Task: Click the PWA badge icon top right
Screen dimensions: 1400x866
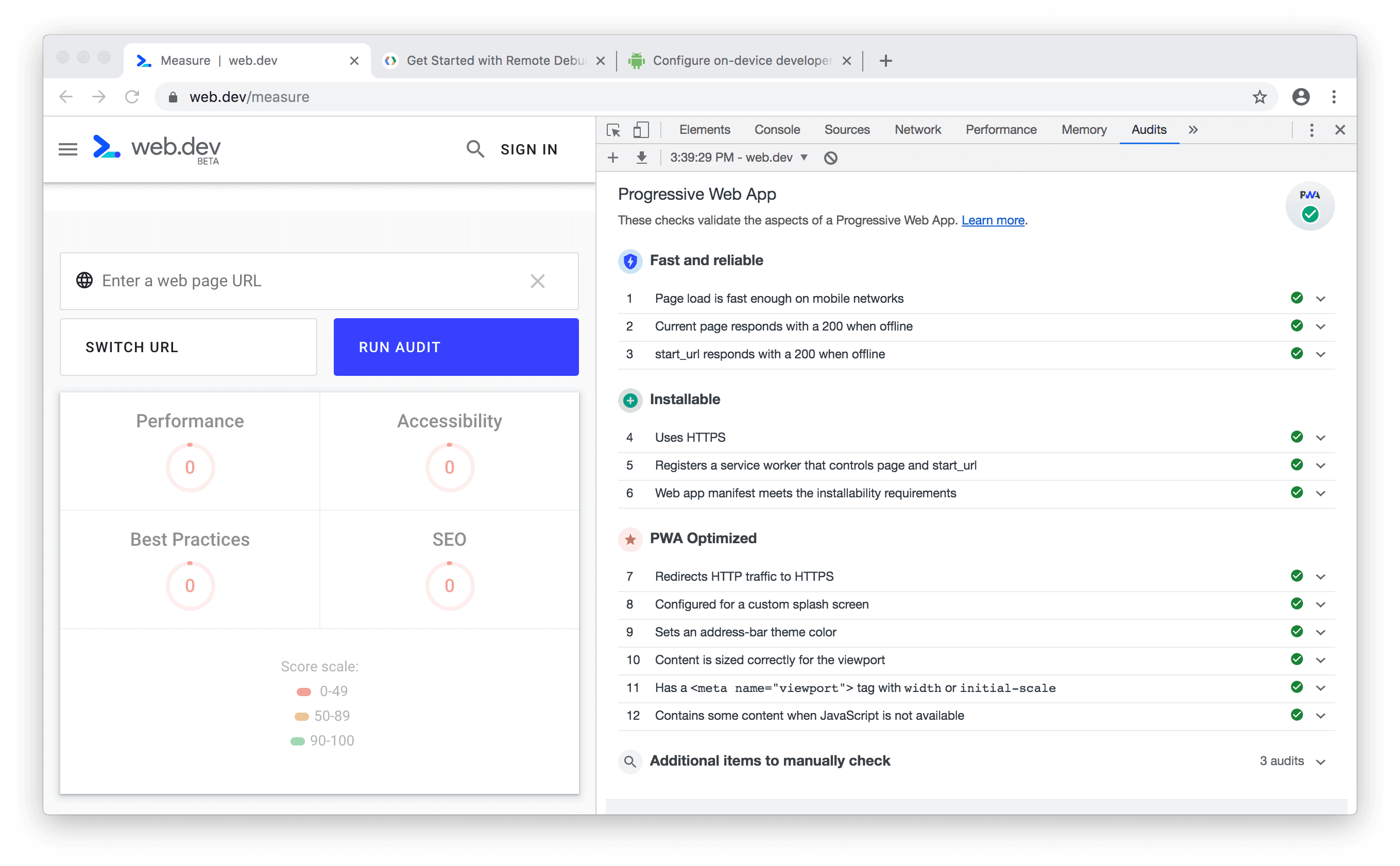Action: tap(1308, 204)
